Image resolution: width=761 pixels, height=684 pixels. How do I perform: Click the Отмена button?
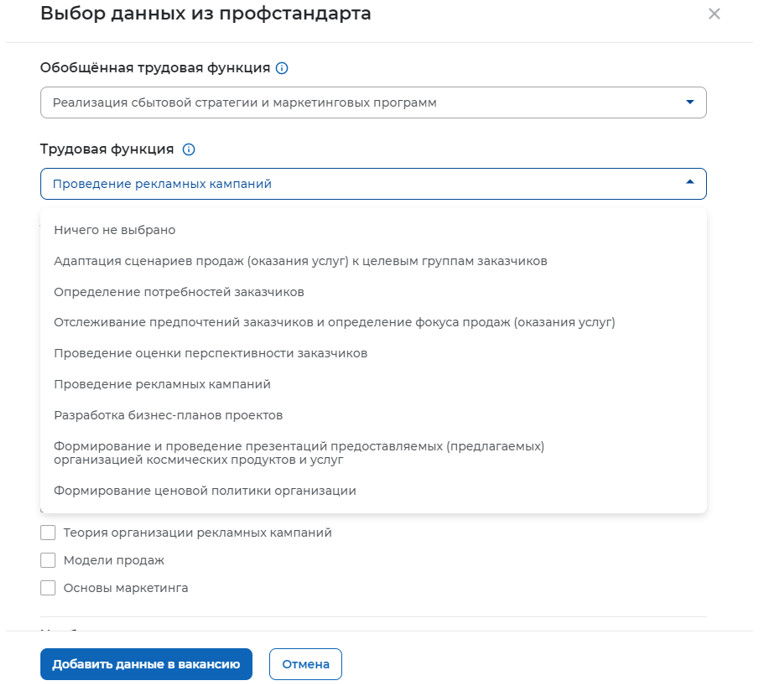point(305,664)
